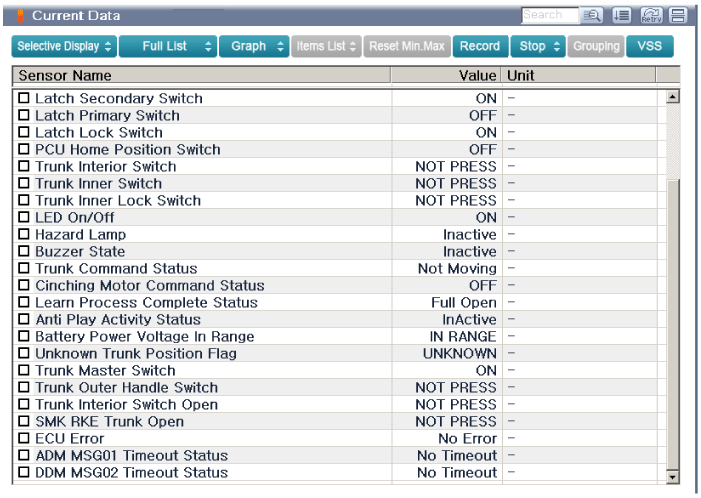The image size is (701, 498).
Task: Open the Selective Display dropdown
Action: 65,47
